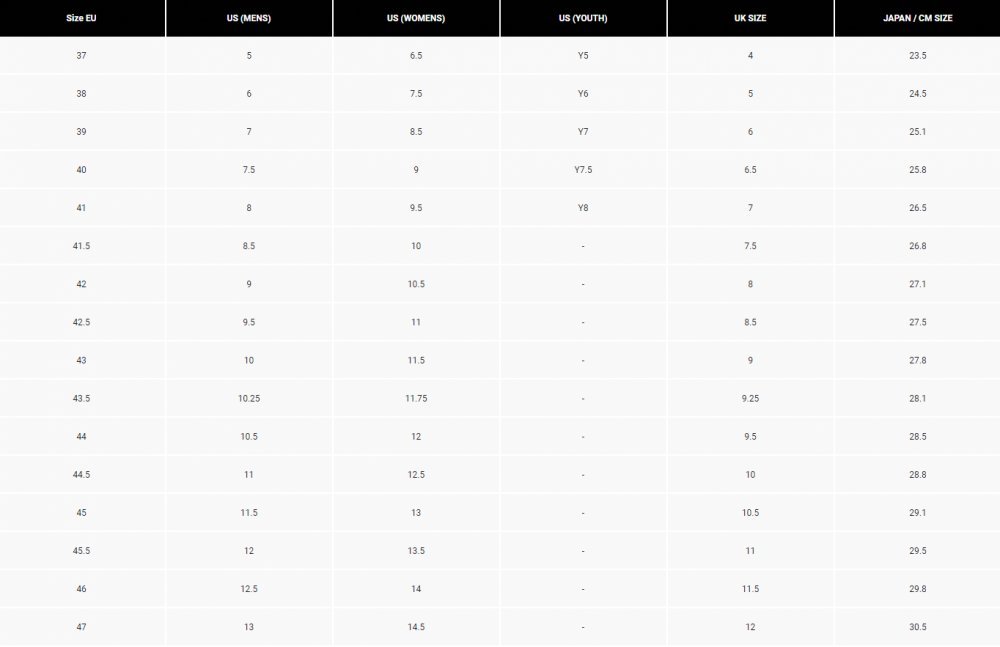Click US mens size 12.5 cell
Viewport: 1000px width, 647px height.
pos(249,589)
